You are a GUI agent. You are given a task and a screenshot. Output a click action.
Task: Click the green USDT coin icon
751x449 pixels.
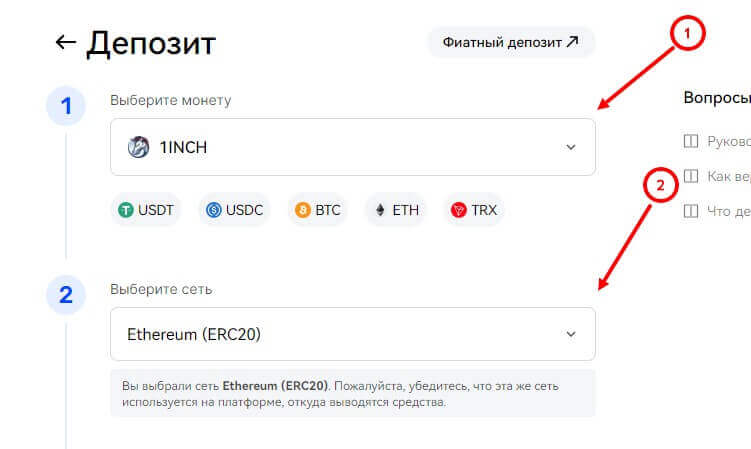pyautogui.click(x=126, y=210)
